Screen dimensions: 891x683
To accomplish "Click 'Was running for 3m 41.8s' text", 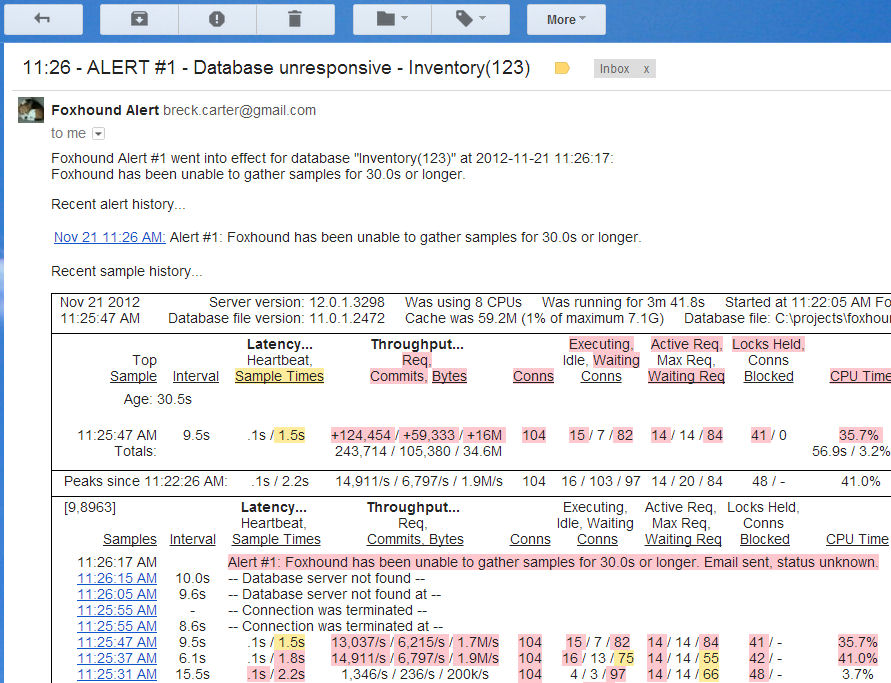I will [x=623, y=302].
